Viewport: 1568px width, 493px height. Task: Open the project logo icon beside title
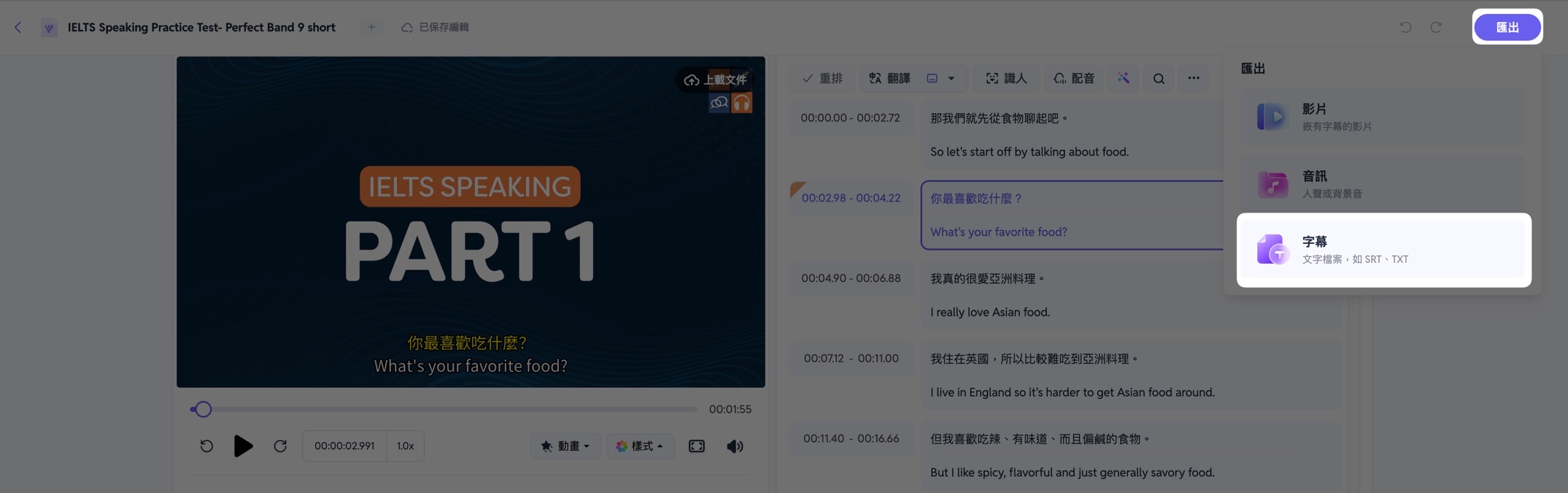[x=49, y=28]
